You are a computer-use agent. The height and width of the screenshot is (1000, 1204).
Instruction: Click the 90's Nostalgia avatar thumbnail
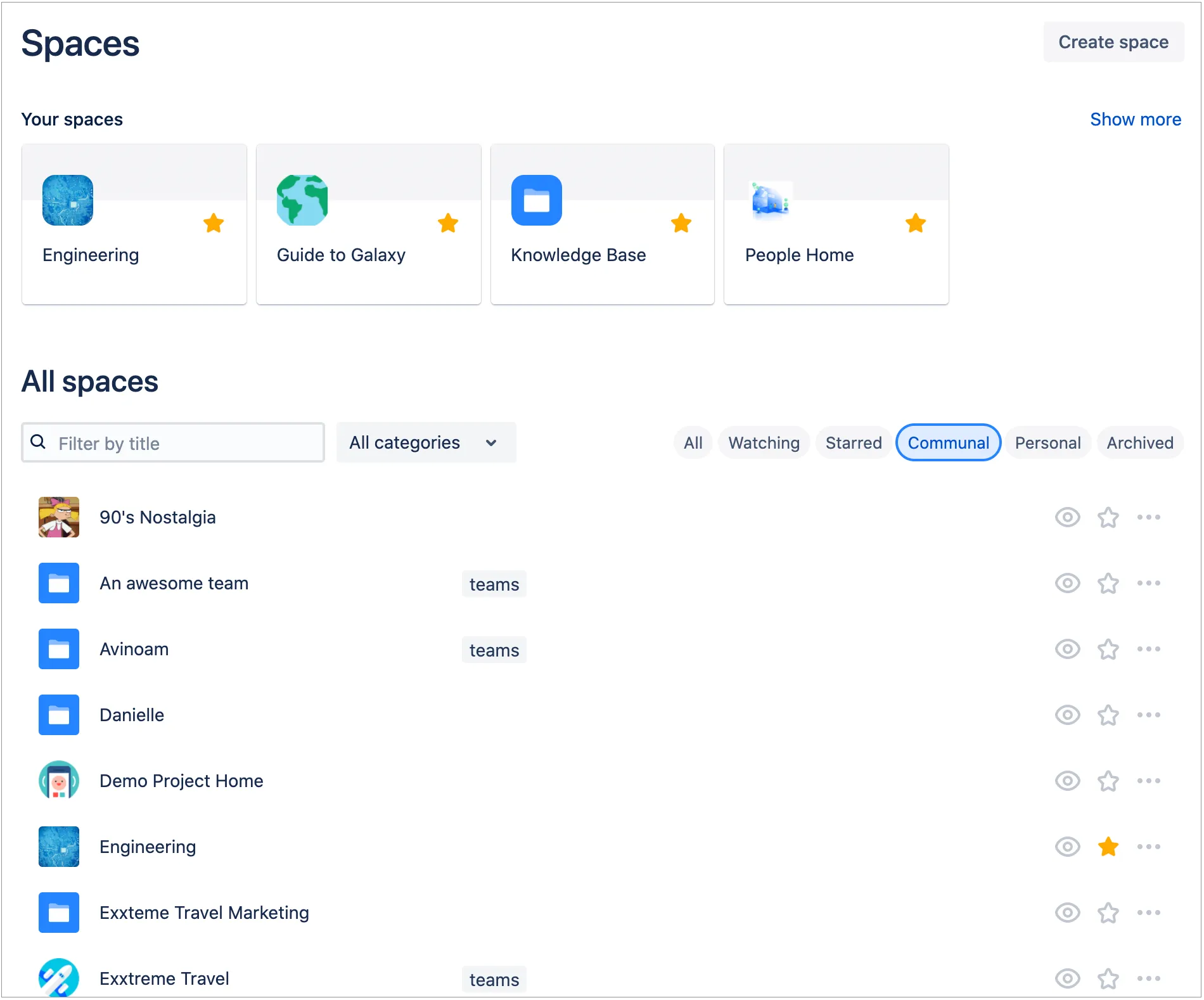pyautogui.click(x=59, y=517)
